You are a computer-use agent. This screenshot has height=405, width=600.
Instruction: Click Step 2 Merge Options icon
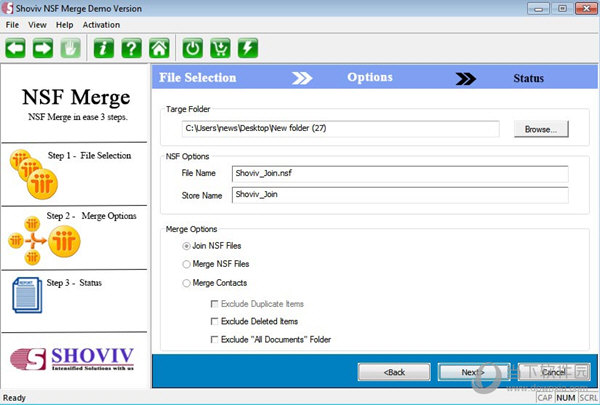pos(44,241)
